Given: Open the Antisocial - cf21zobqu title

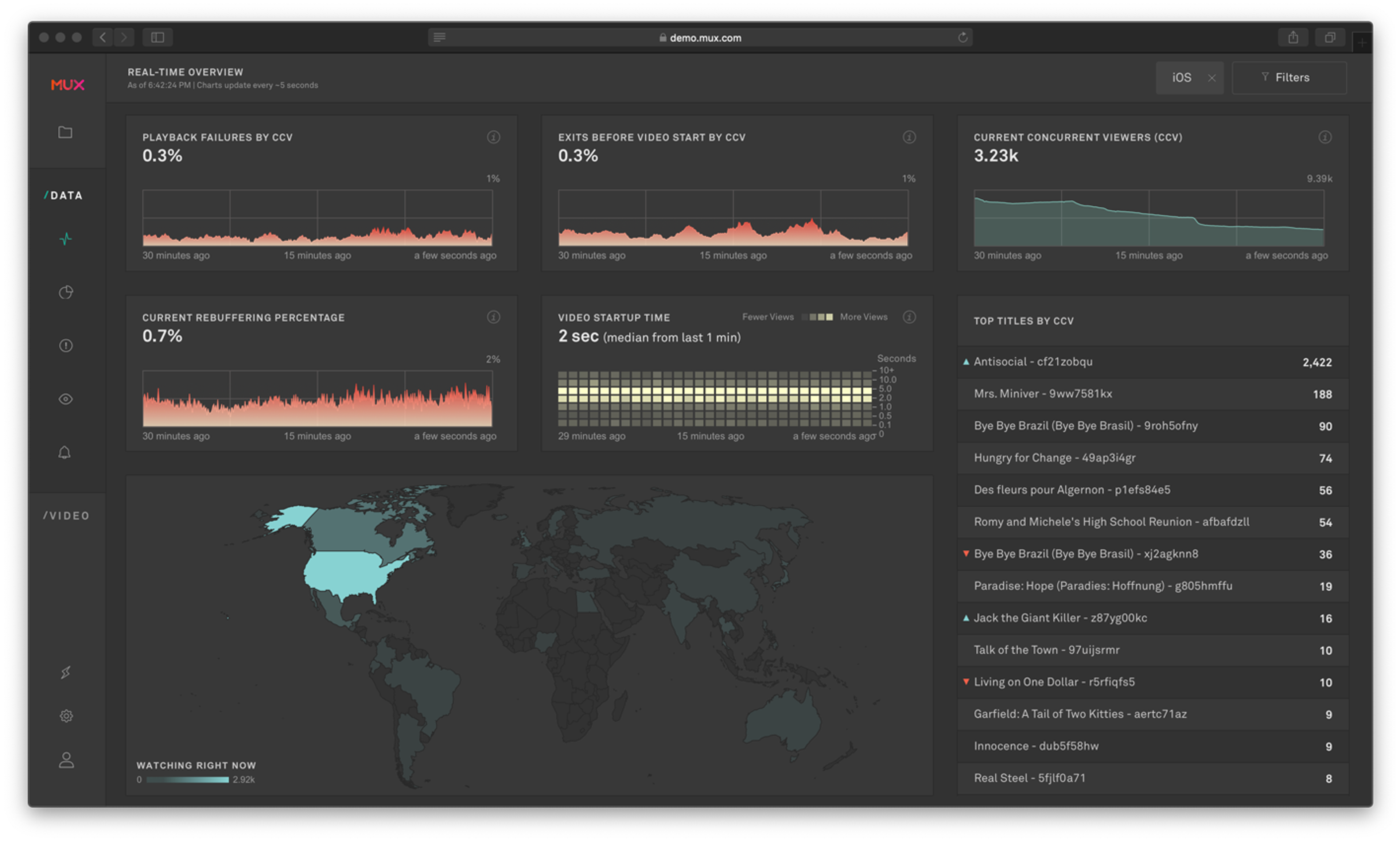Looking at the screenshot, I should pos(1033,362).
